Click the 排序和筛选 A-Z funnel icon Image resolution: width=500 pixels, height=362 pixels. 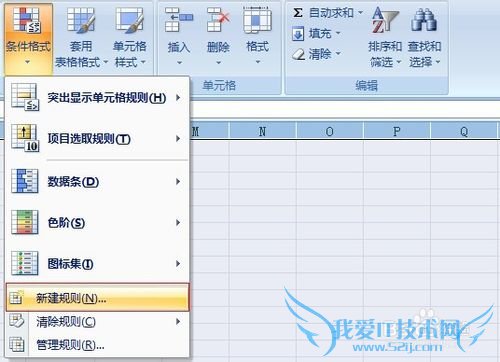coord(384,21)
